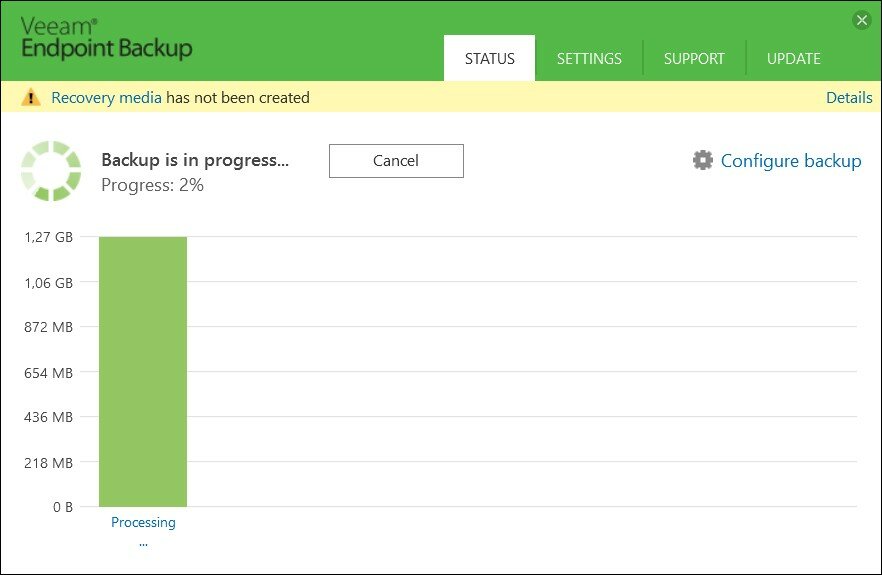Switch to the STATUS tab
The width and height of the screenshot is (882, 575).
(489, 58)
